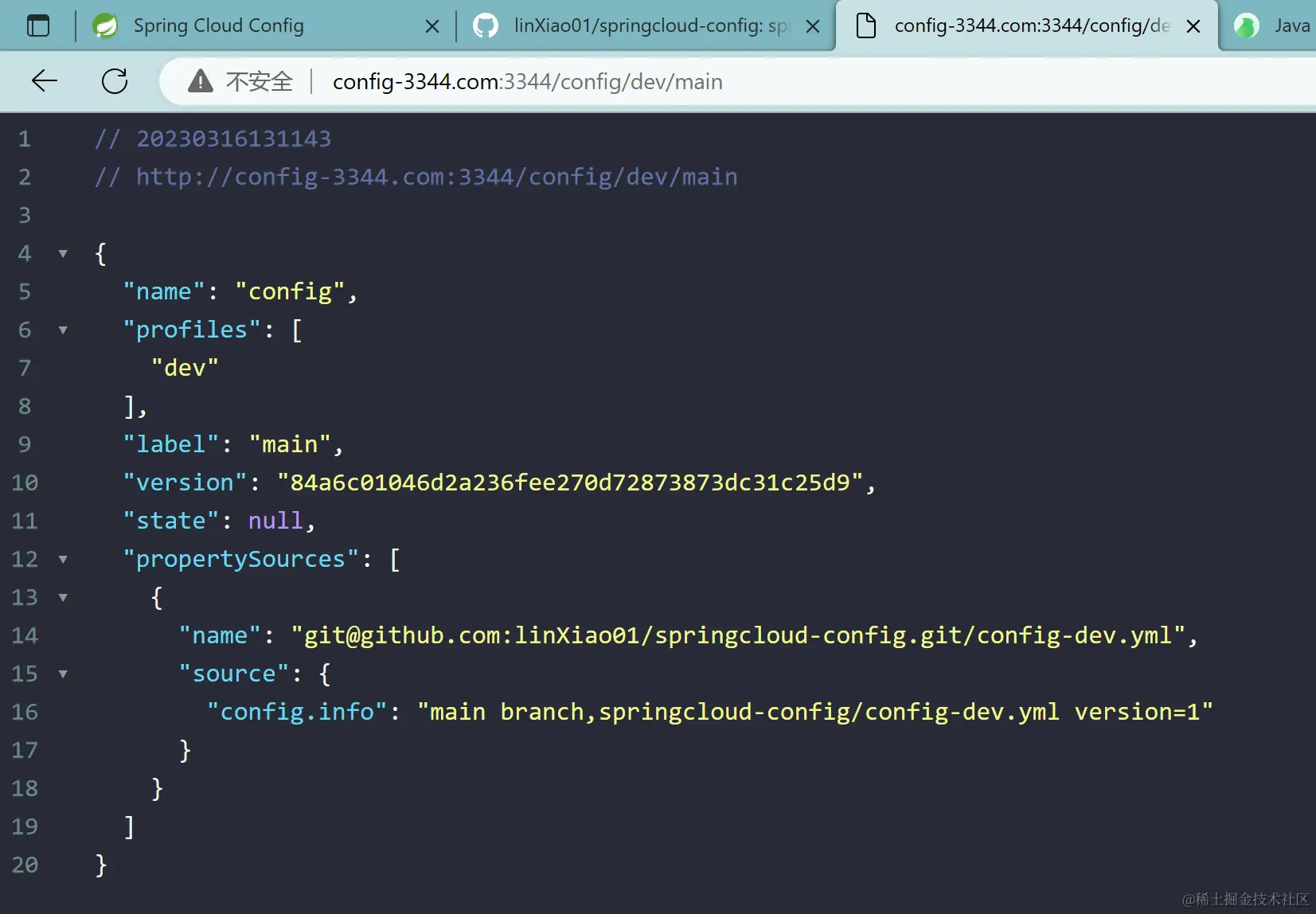Viewport: 1316px width, 914px height.
Task: Collapse the root JSON object on line 4
Action: [x=63, y=253]
